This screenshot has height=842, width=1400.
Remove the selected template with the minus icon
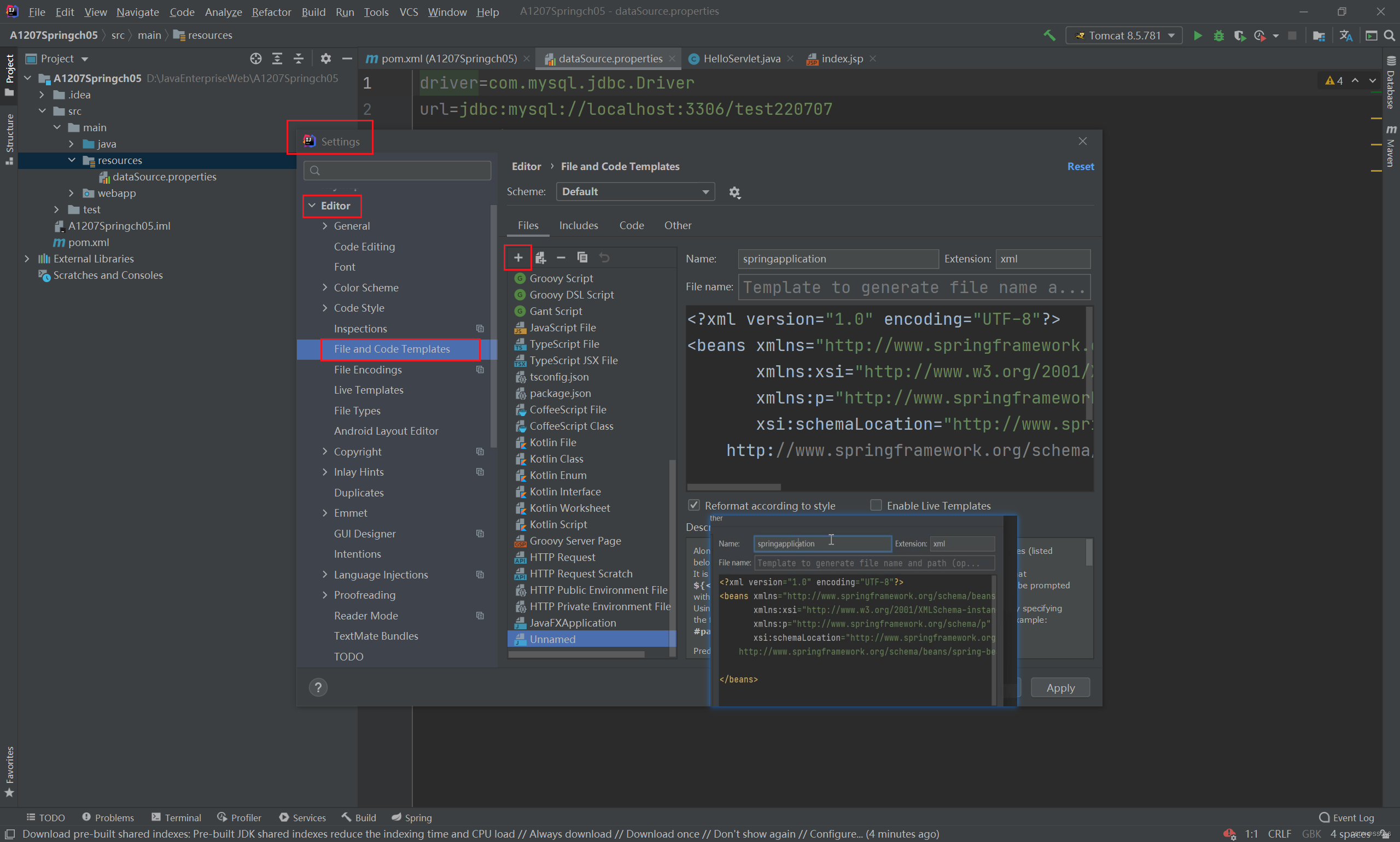(561, 258)
